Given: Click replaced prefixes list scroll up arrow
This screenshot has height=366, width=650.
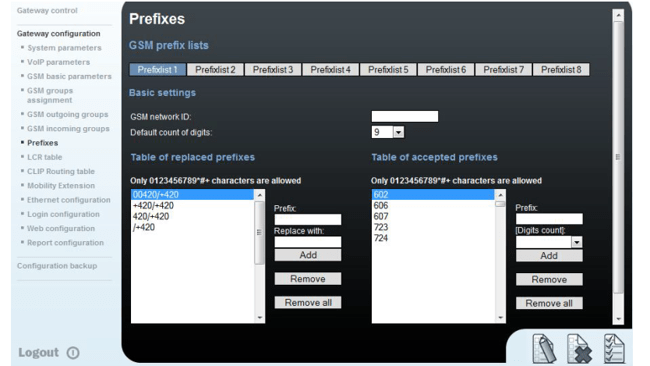Looking at the screenshot, I should pyautogui.click(x=260, y=195).
